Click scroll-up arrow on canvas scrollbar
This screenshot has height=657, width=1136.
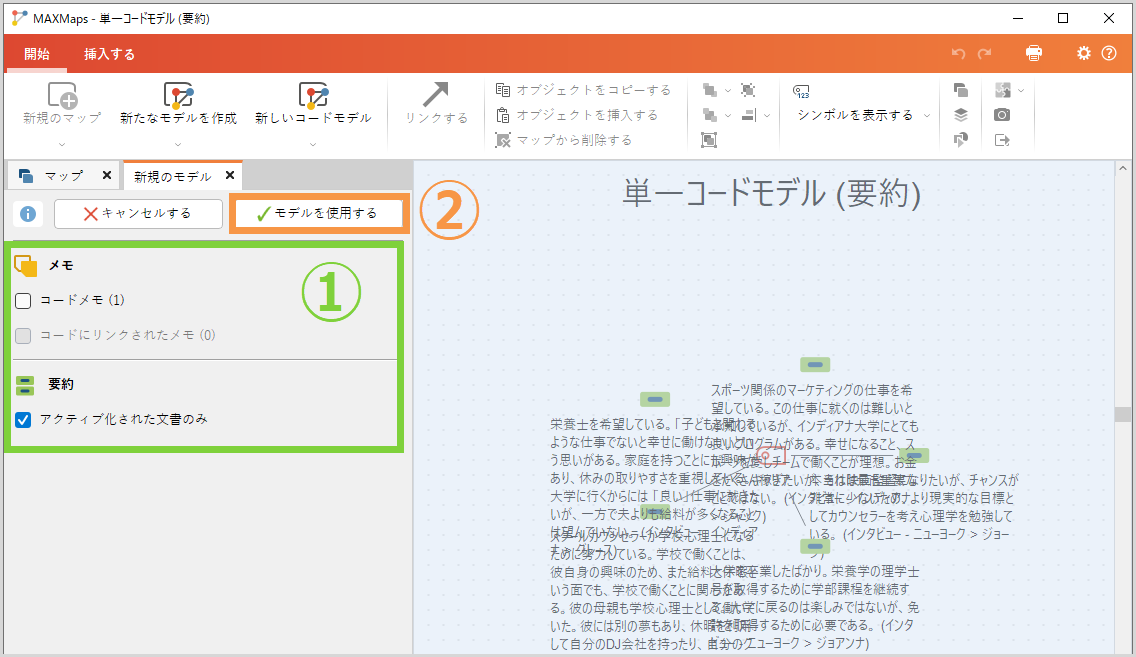click(x=1122, y=168)
